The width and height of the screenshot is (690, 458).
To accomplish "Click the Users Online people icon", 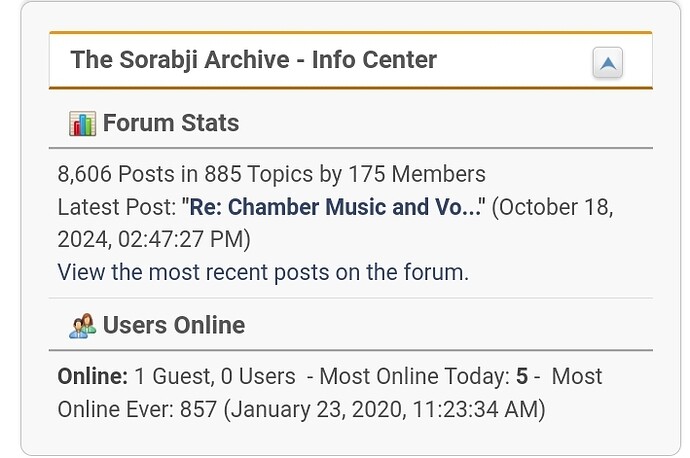I will (82, 326).
